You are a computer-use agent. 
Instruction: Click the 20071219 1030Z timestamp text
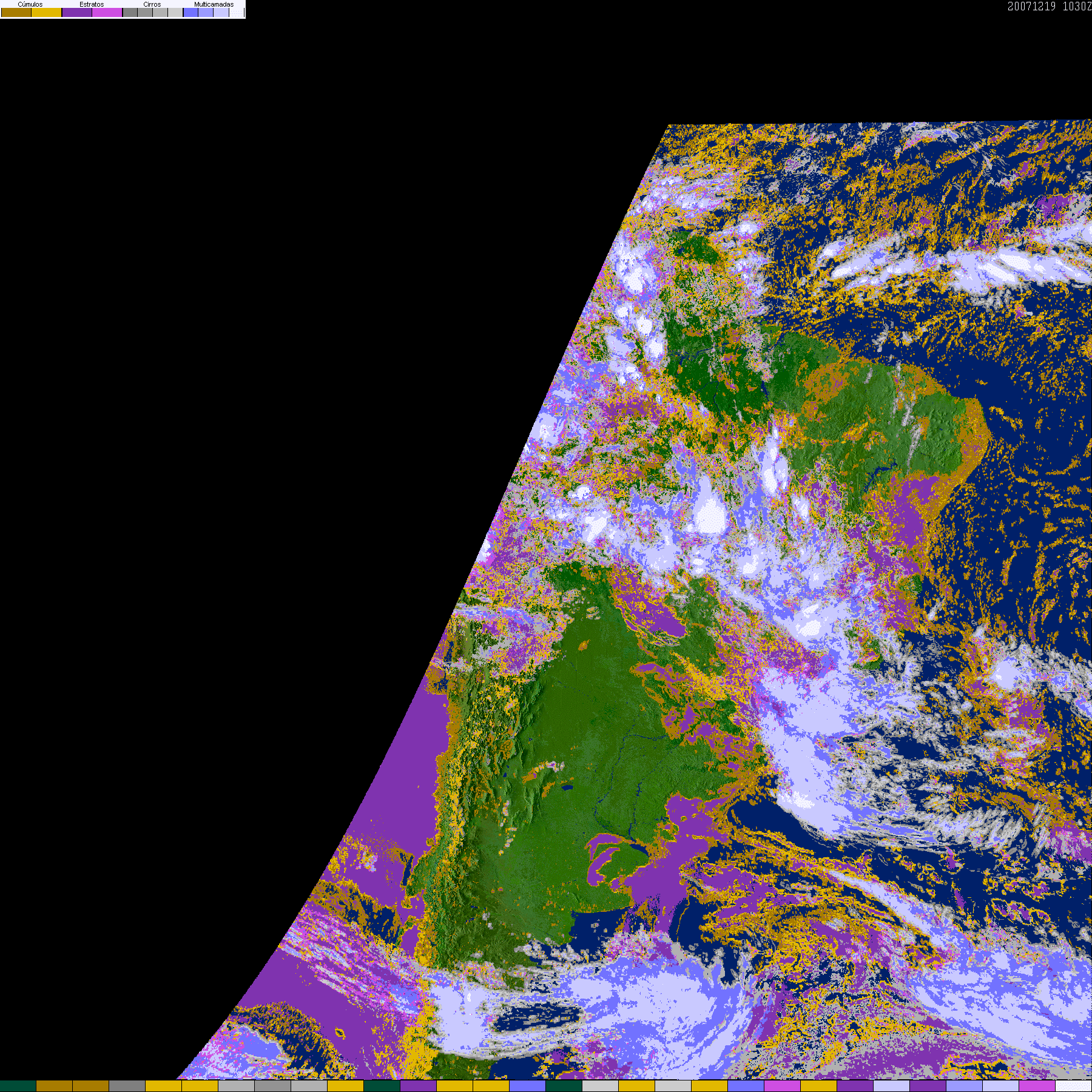[x=1050, y=6]
